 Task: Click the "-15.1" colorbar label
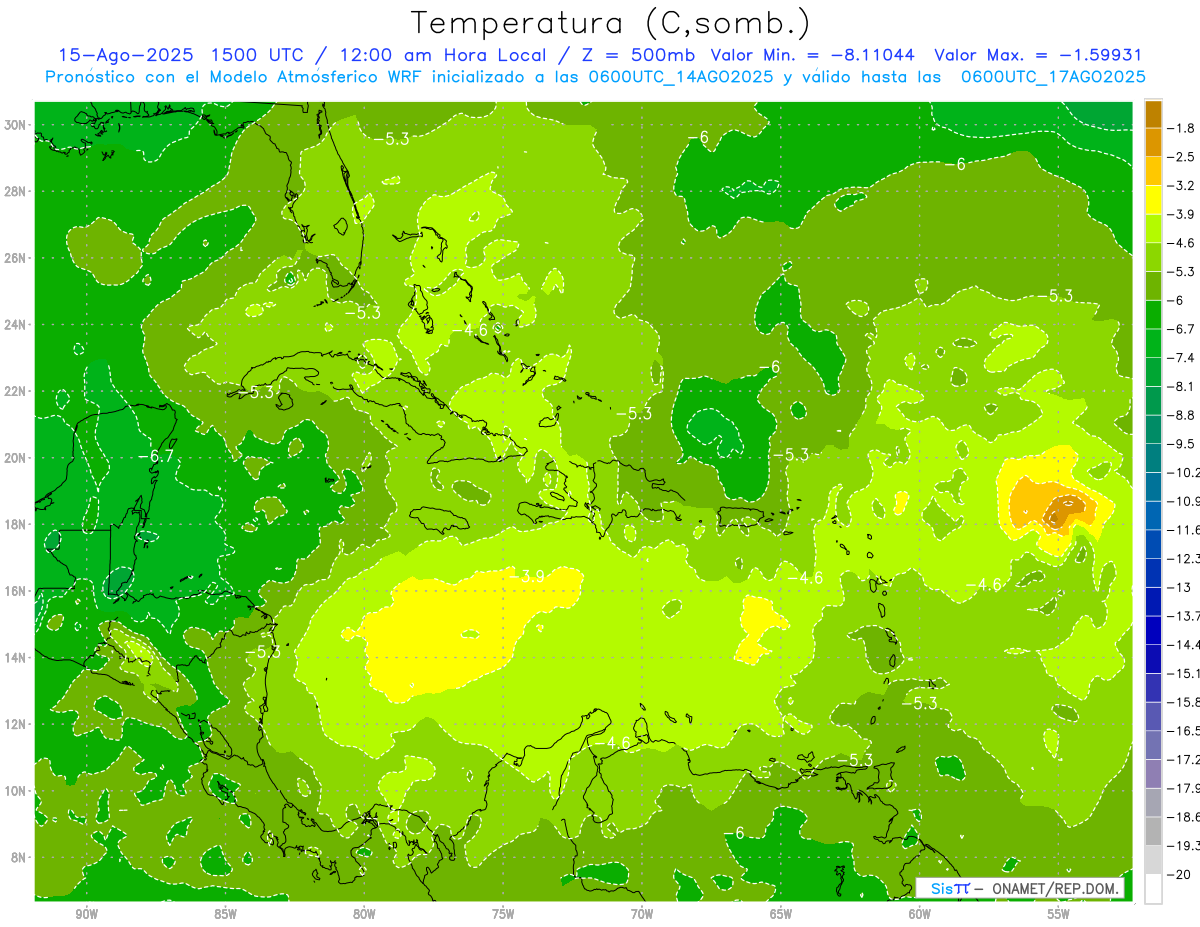pos(1185,674)
